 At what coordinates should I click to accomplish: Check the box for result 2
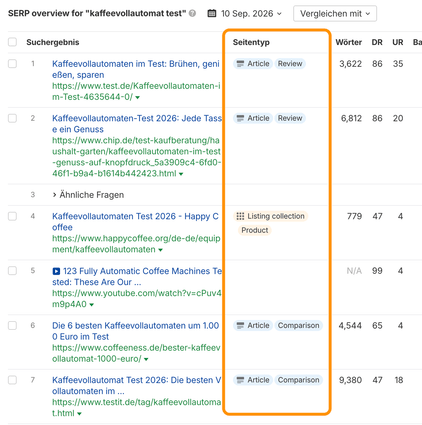(12, 118)
